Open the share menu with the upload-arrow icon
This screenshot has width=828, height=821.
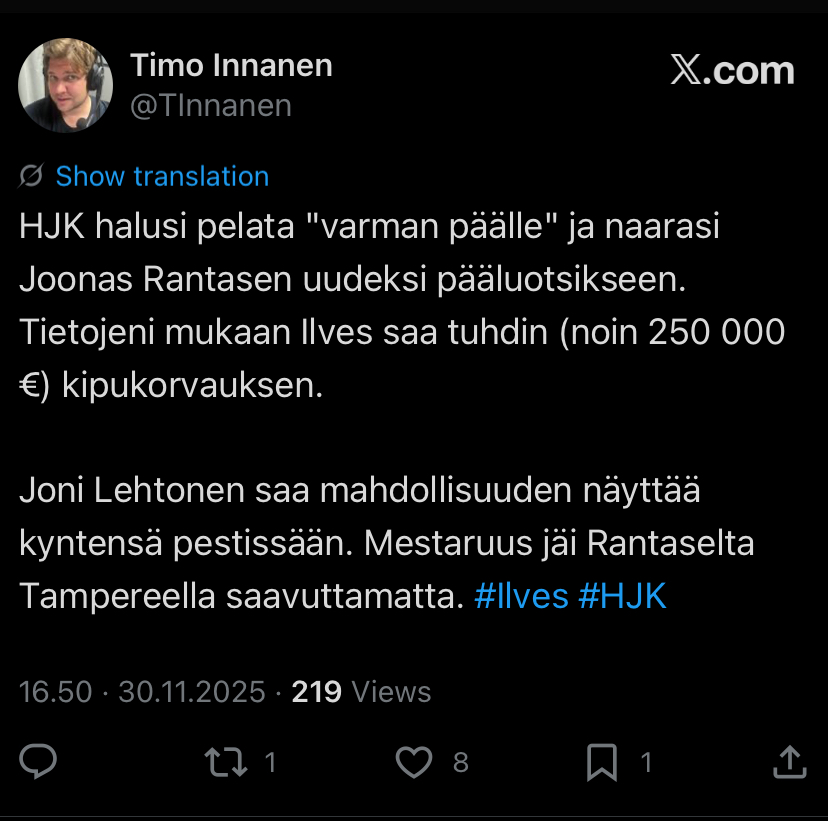790,763
